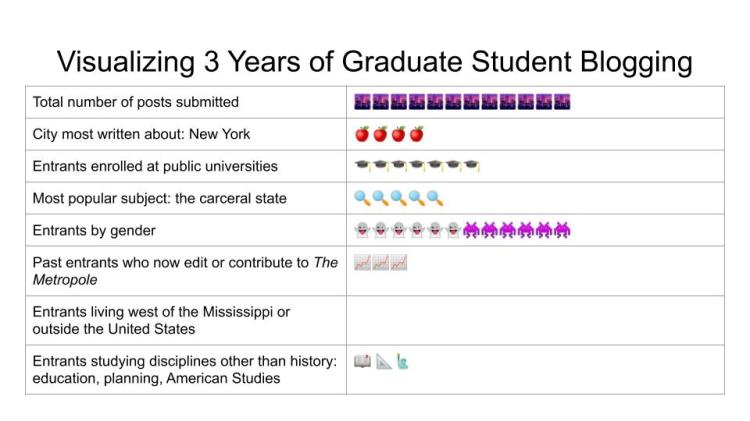Viewport: 750px width, 421px height.
Task: Click the last magnifying glass emoji
Action: [435, 198]
